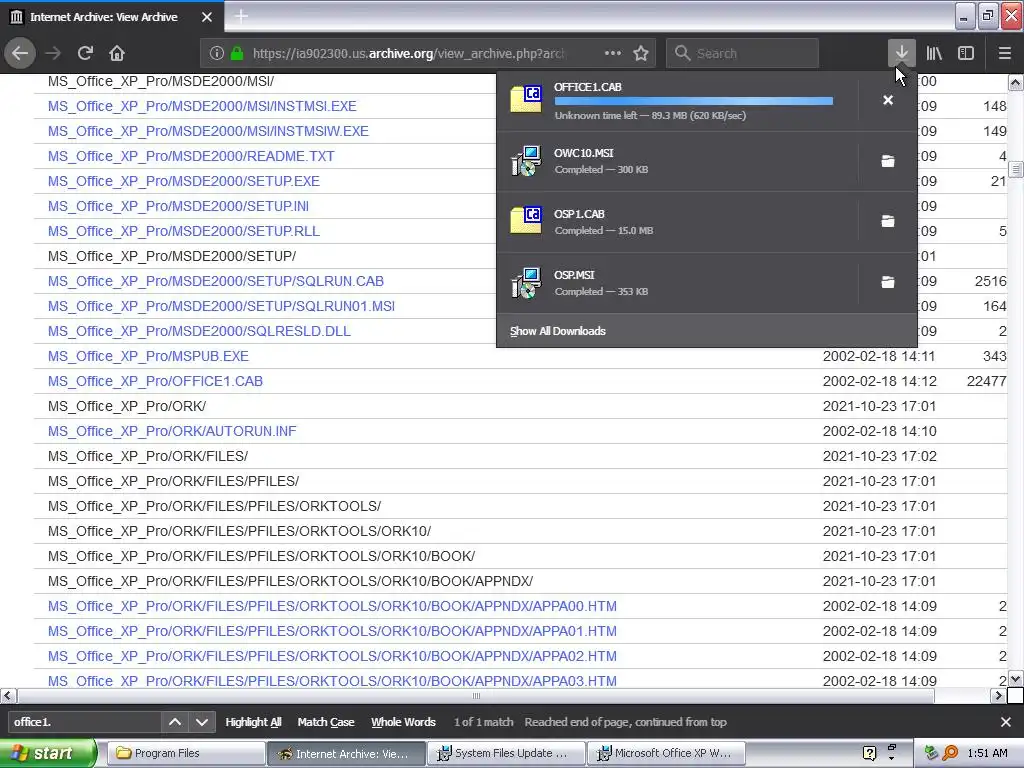
Task: Open containing folder for OSP1.CAB
Action: pos(888,221)
